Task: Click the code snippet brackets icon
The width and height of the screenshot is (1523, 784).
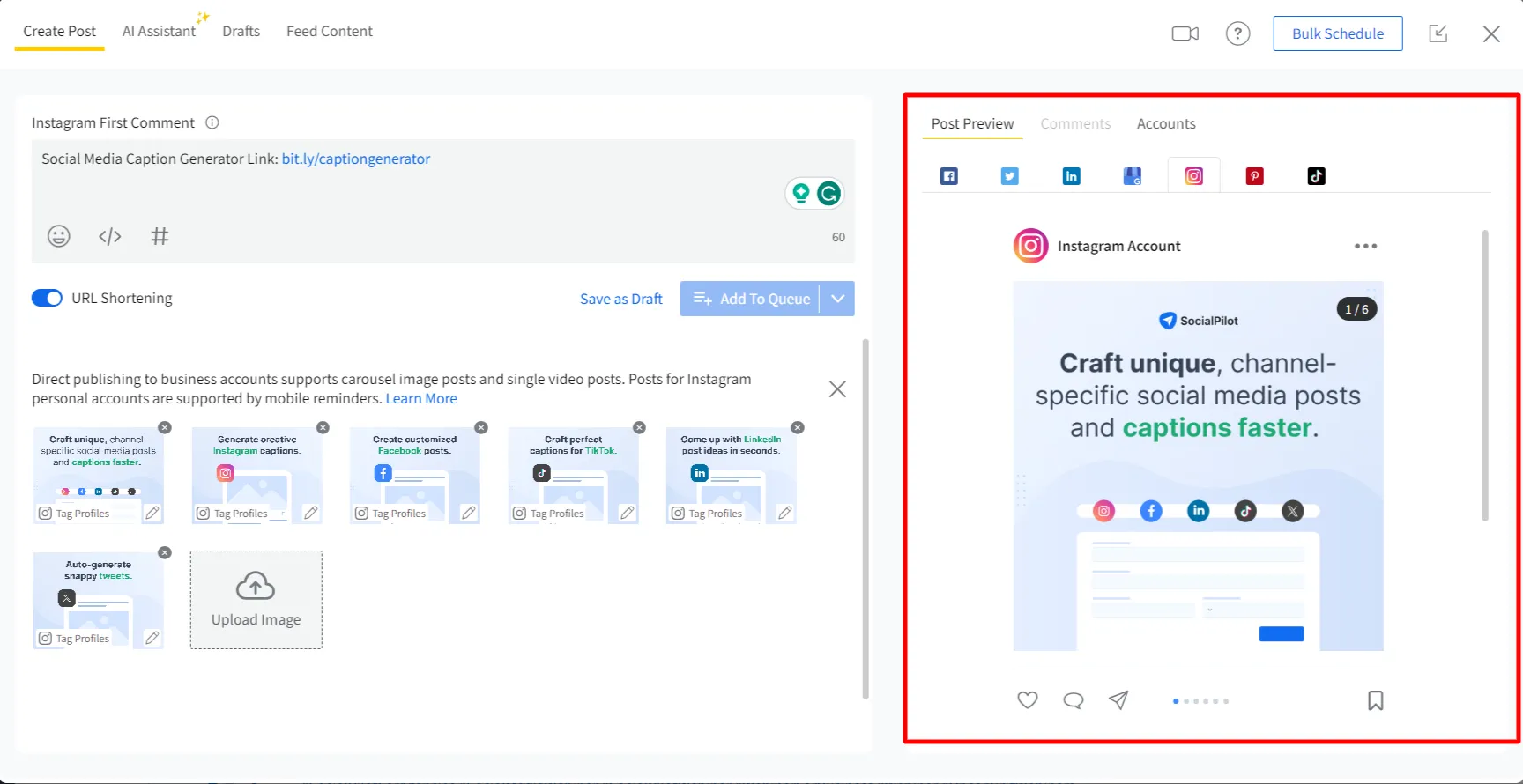Action: click(x=109, y=236)
